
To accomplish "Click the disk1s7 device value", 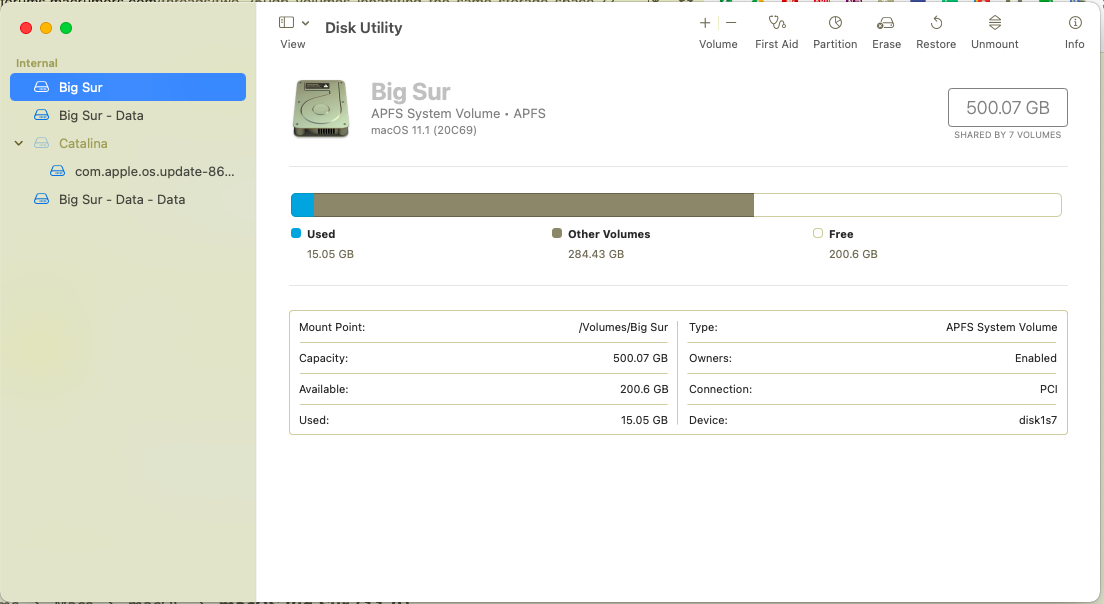I will pos(1038,420).
